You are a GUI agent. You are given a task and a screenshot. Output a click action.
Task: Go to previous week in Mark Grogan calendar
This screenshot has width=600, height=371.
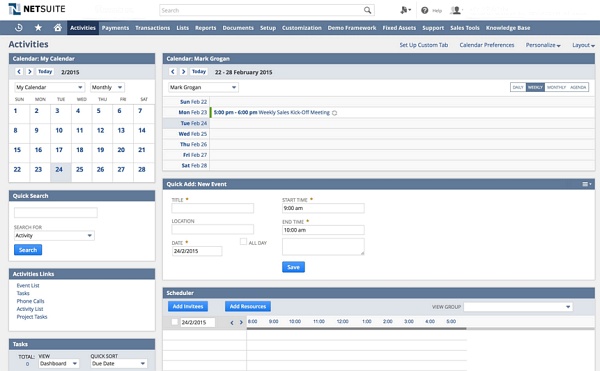click(x=173, y=72)
